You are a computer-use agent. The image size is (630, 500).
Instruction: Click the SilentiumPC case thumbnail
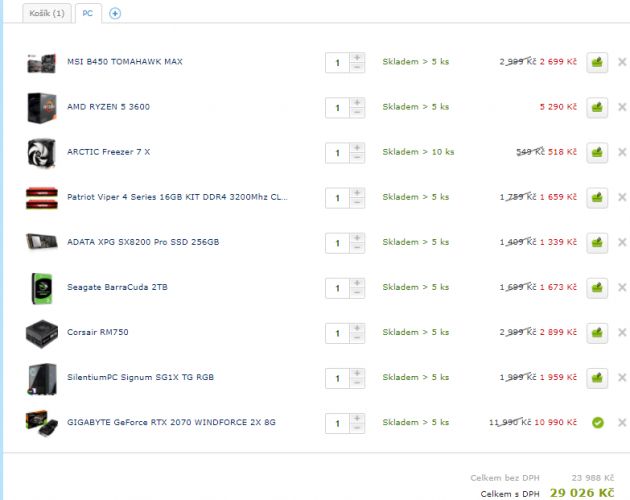42,379
